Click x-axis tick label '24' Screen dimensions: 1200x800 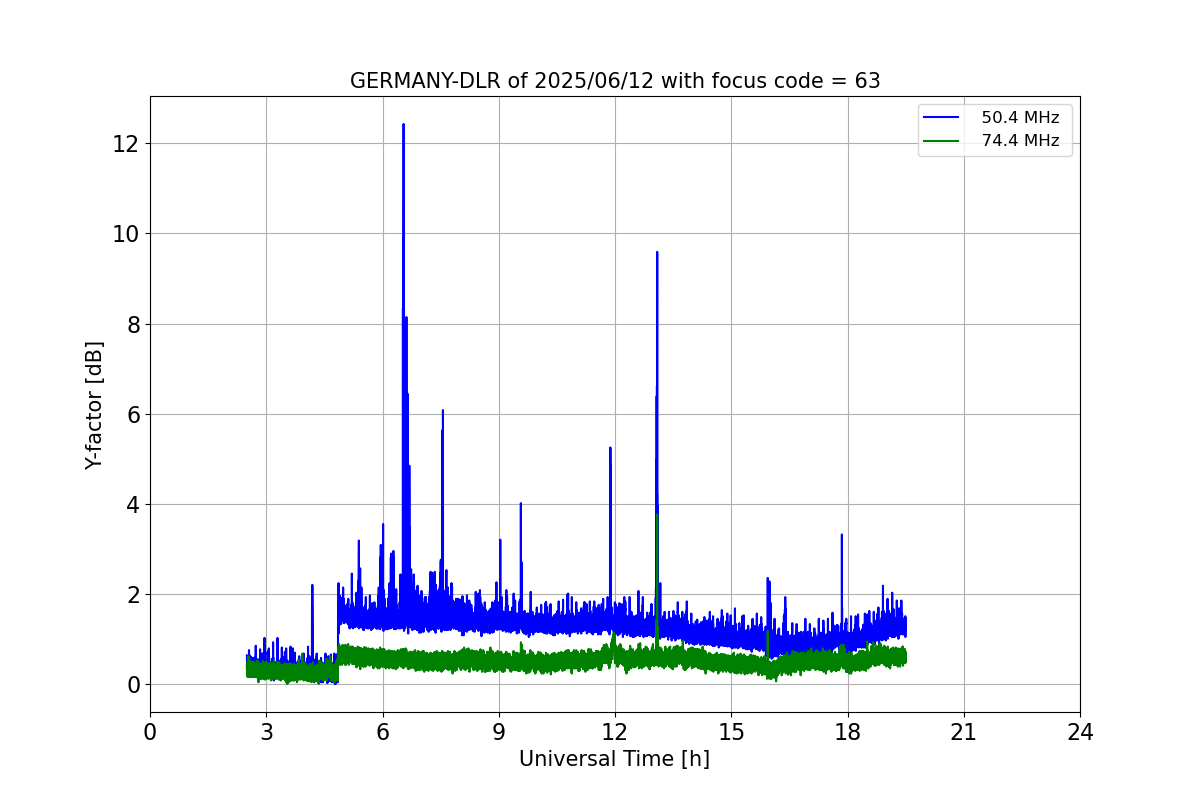[1080, 732]
